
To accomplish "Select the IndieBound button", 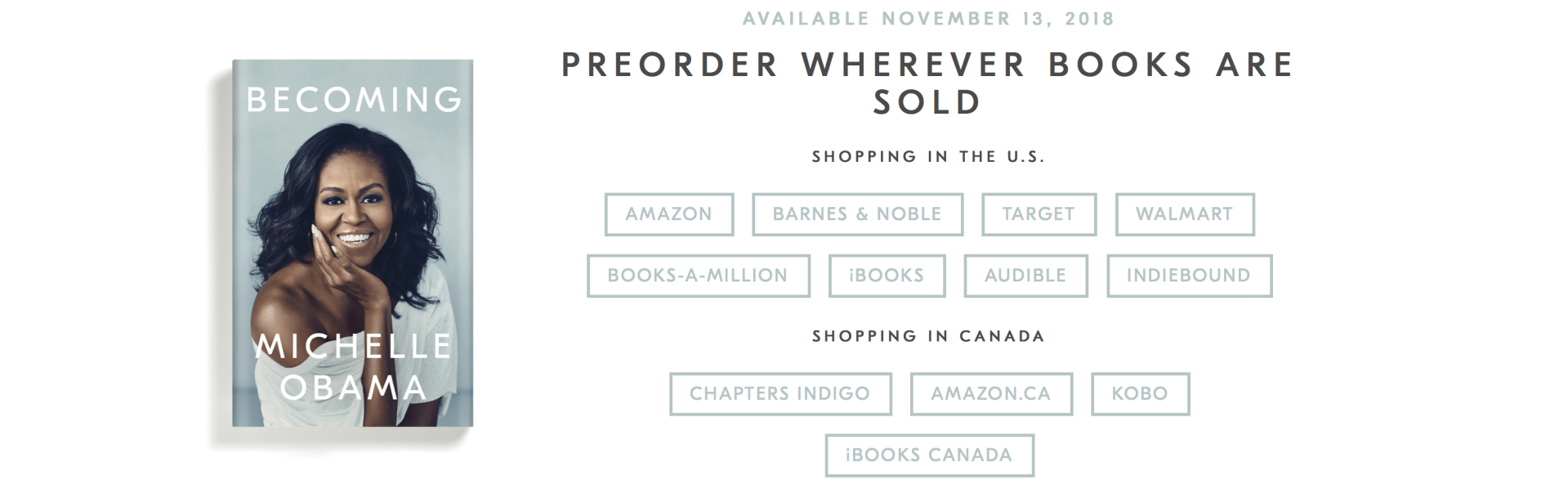I will tap(1189, 276).
